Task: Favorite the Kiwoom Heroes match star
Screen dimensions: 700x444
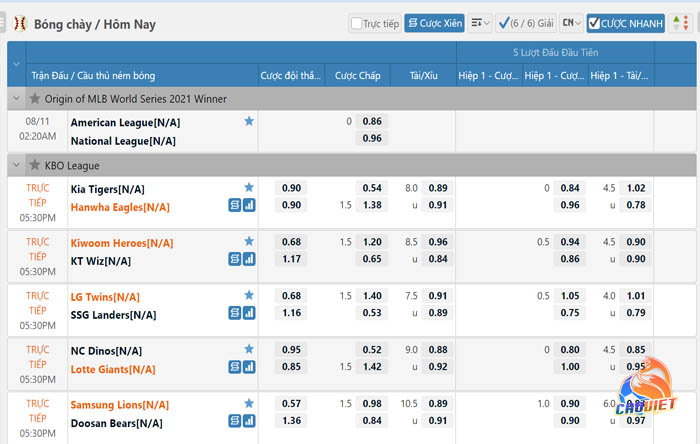Action: point(249,241)
